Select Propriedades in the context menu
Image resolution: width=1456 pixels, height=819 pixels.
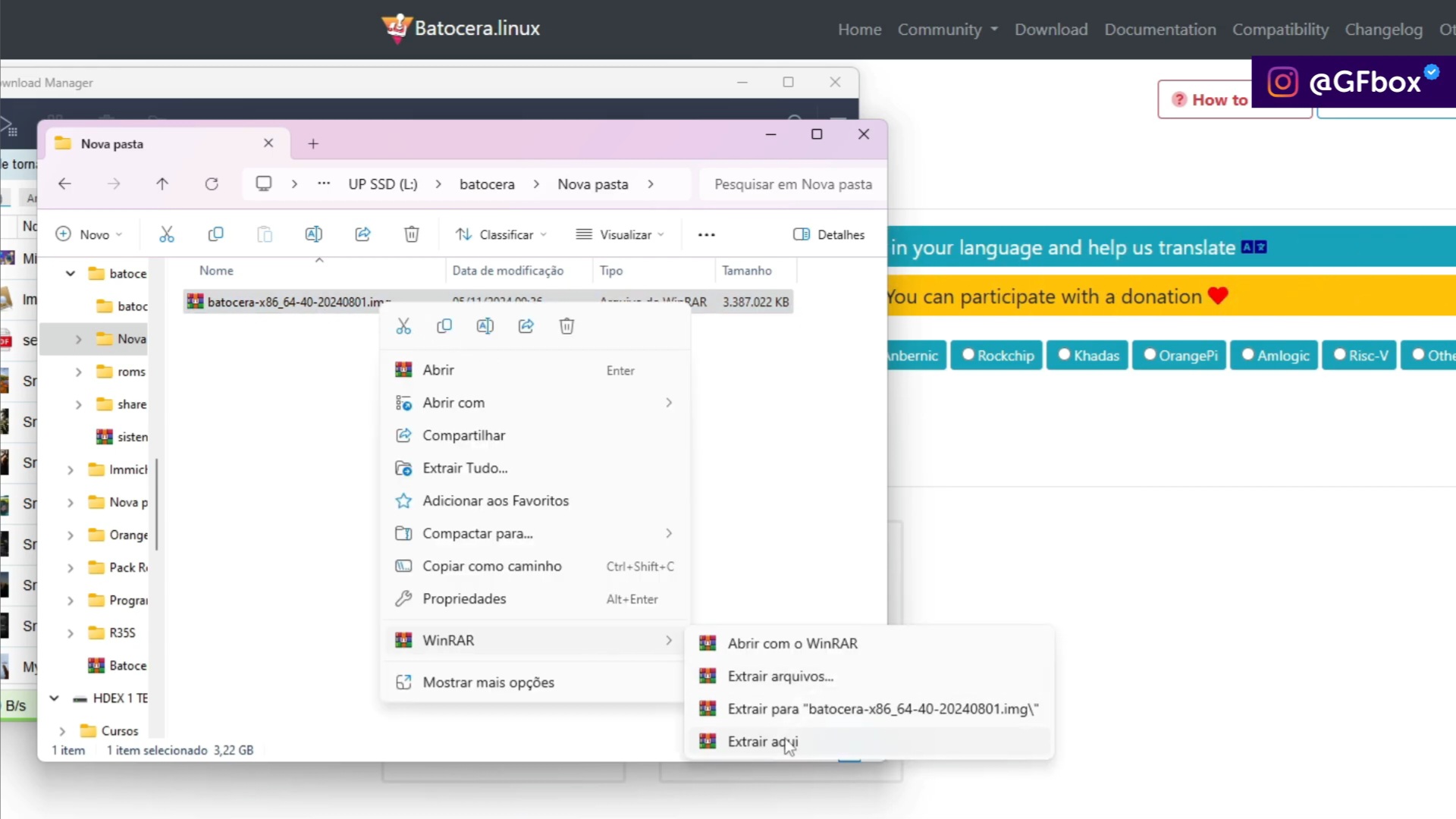464,599
